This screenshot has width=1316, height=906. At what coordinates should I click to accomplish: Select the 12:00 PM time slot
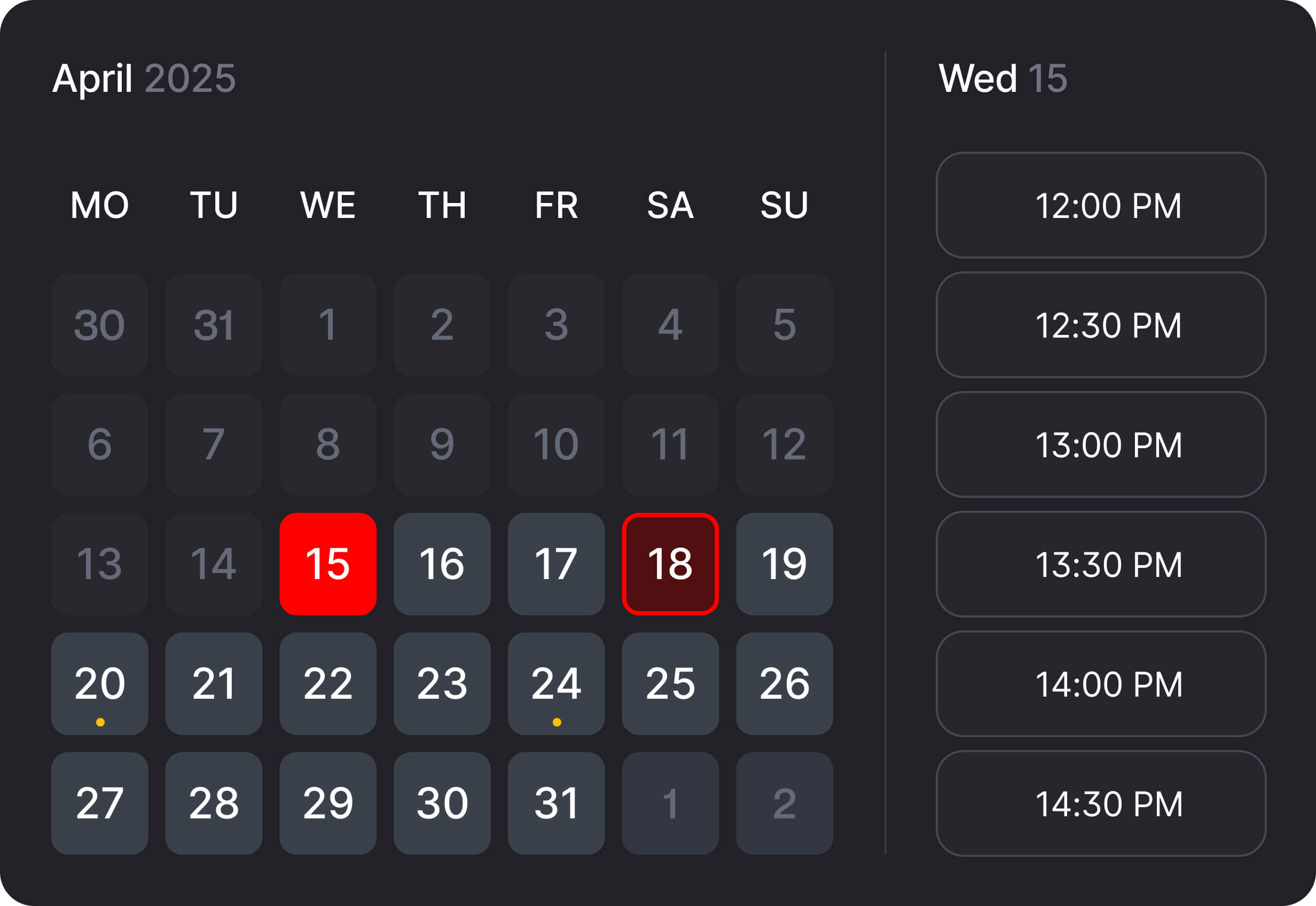[1101, 205]
